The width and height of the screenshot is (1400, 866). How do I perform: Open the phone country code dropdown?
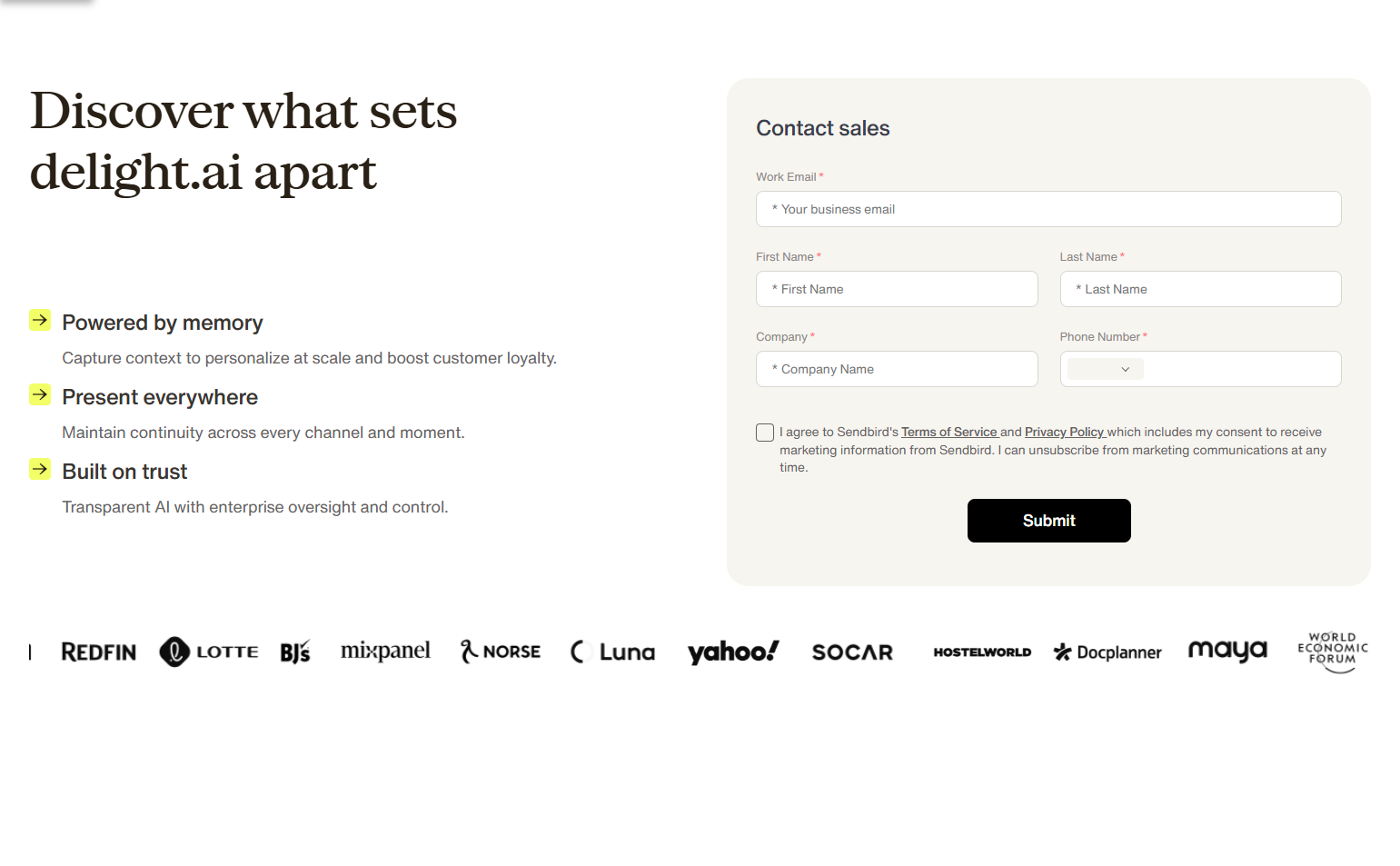(x=1106, y=369)
